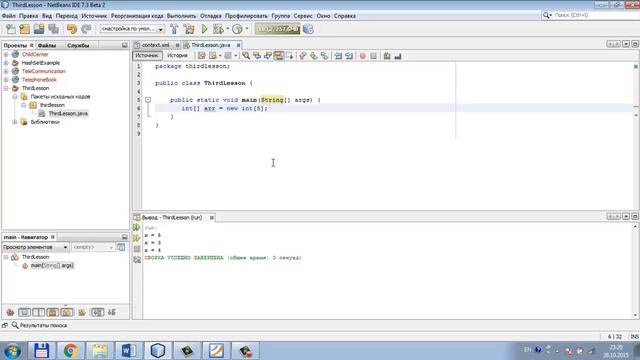Viewport: 640px width, 360px height.
Task: Open the Реорганизация кода menu
Action: pyautogui.click(x=137, y=16)
